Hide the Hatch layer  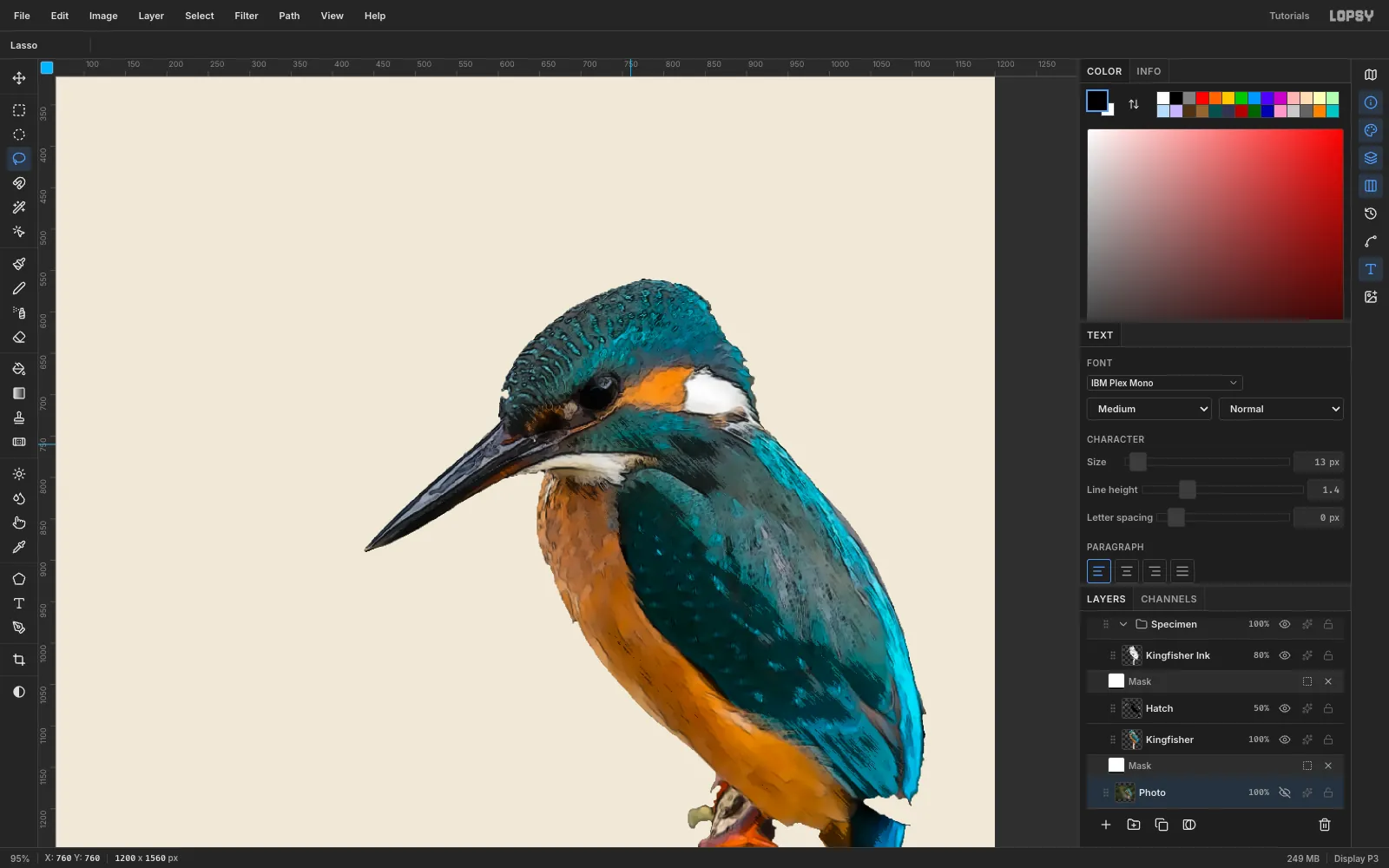click(x=1285, y=708)
